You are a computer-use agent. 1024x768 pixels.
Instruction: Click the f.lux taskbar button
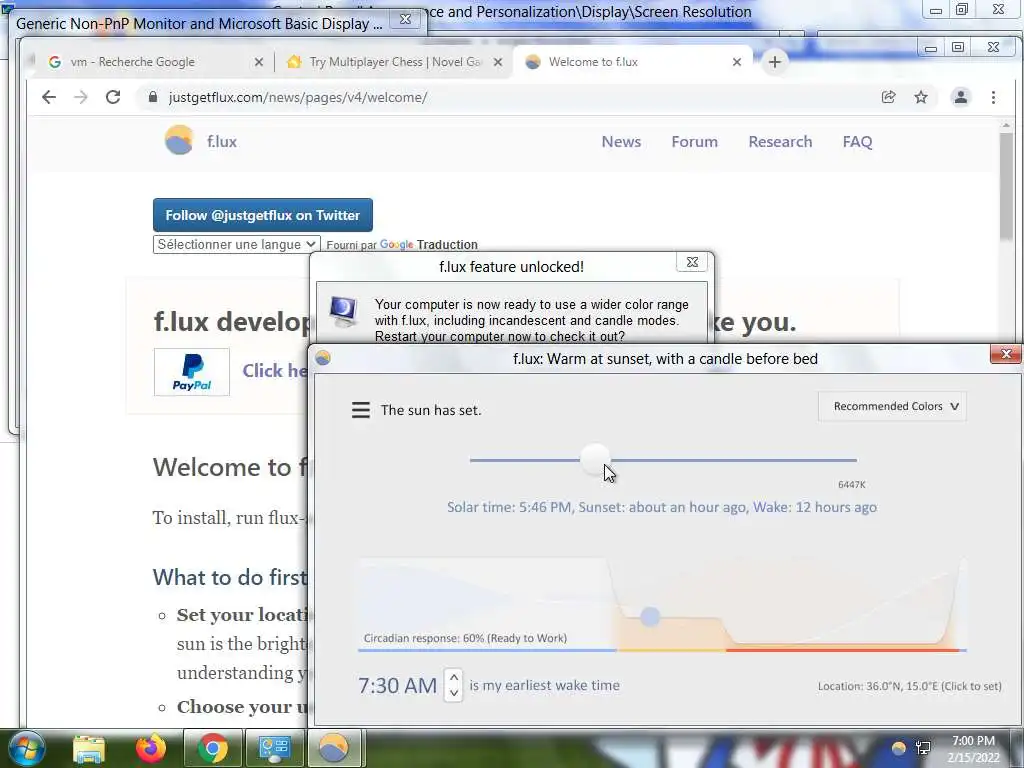[333, 748]
